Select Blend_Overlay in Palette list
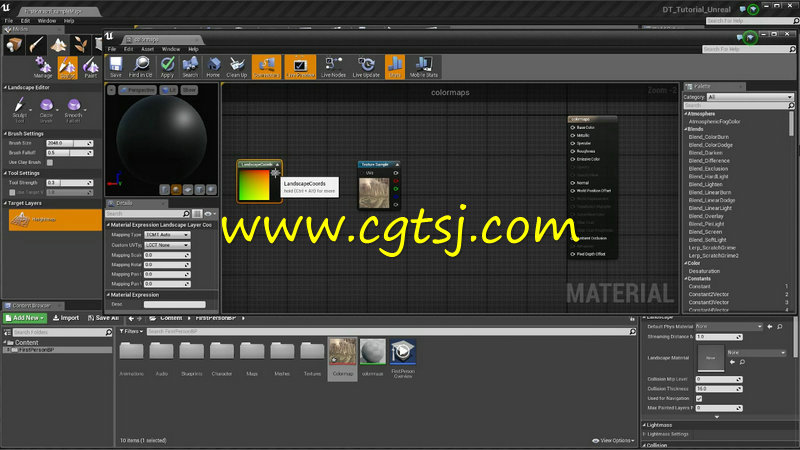The height and width of the screenshot is (450, 800). click(x=706, y=216)
